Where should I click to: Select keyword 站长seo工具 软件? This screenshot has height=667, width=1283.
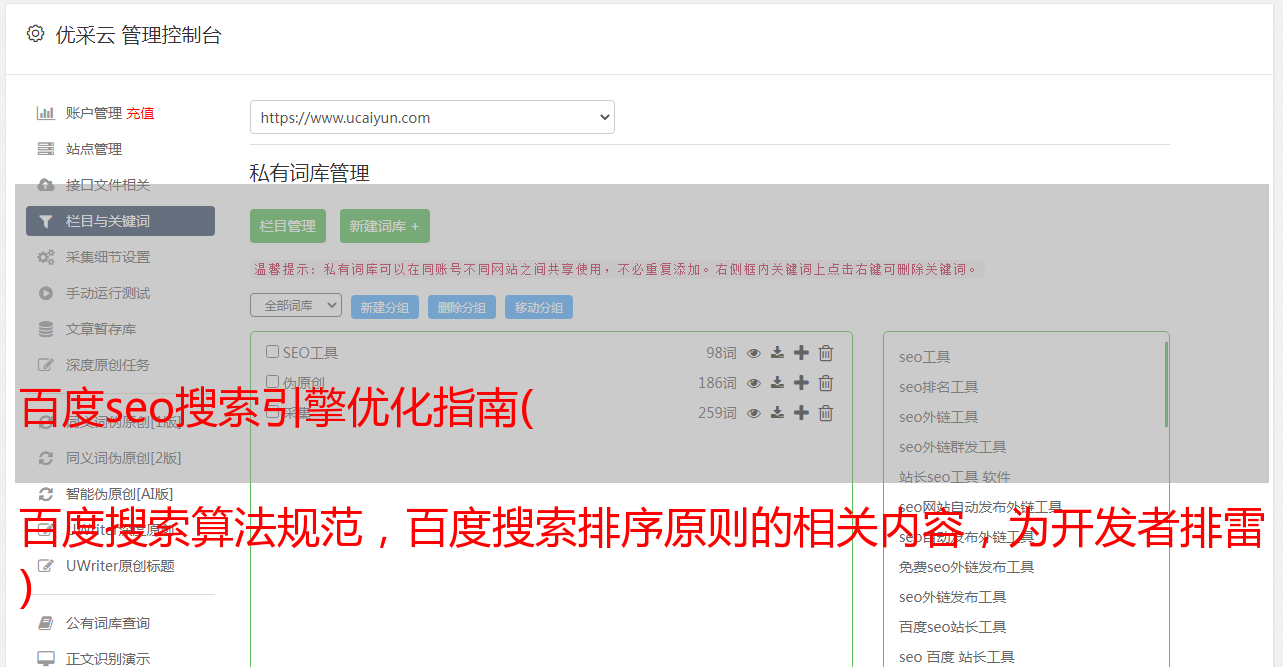pos(954,477)
